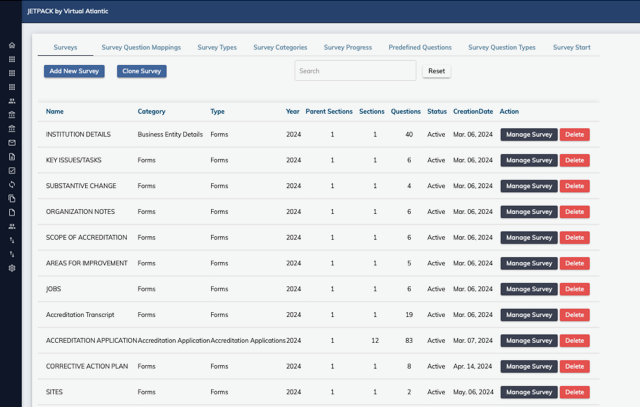Sort by the CreationDate column header
The image size is (640, 407).
pyautogui.click(x=472, y=111)
